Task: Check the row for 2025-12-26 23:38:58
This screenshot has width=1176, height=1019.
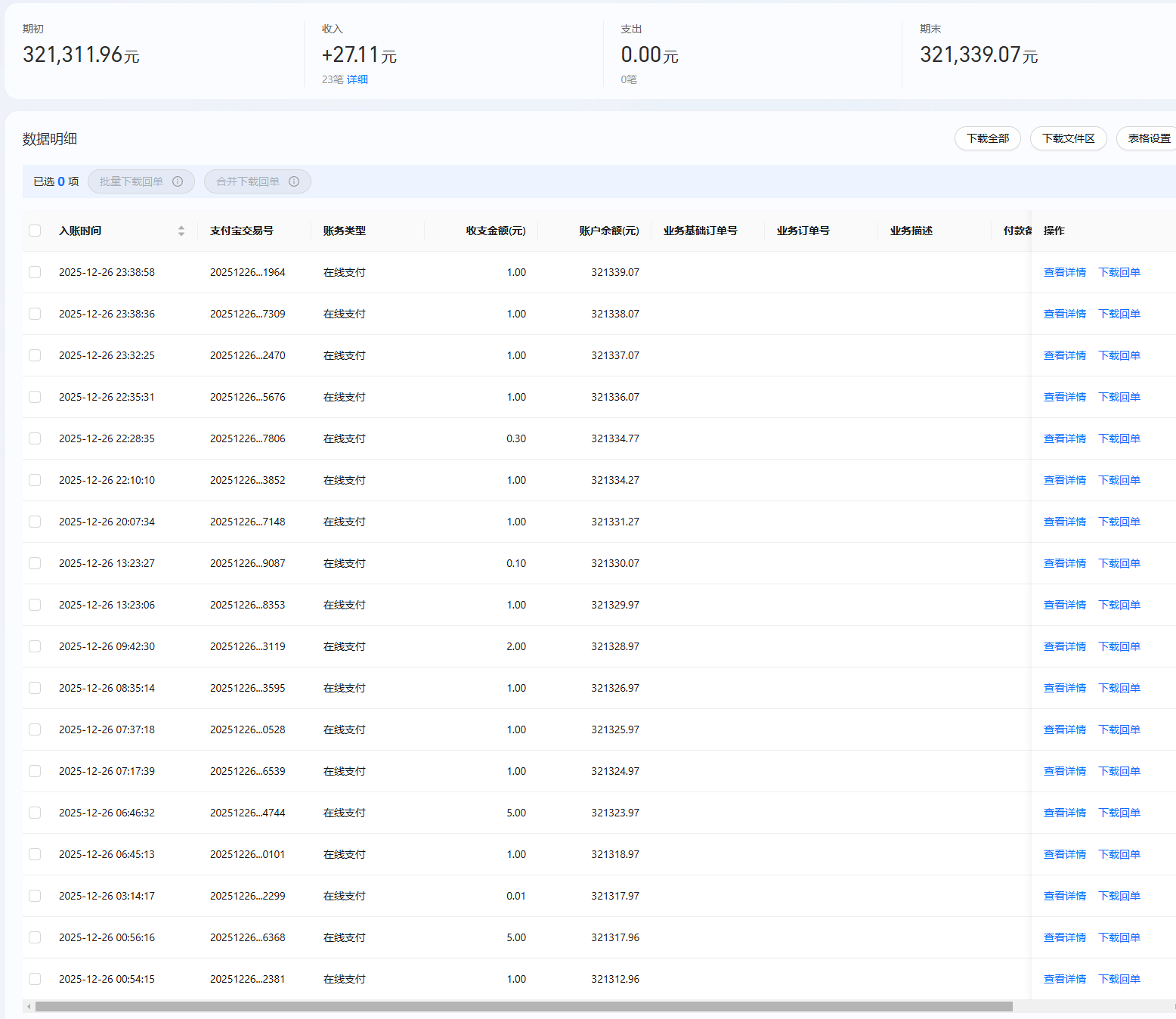Action: (35, 272)
